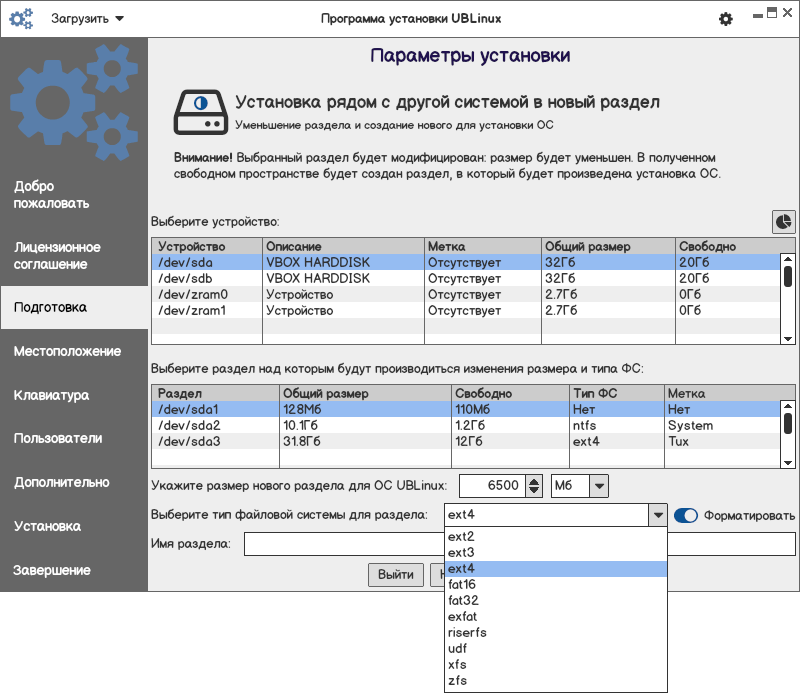Sort devices by Свободно column header
This screenshot has width=800, height=694.
pyautogui.click(x=735, y=246)
